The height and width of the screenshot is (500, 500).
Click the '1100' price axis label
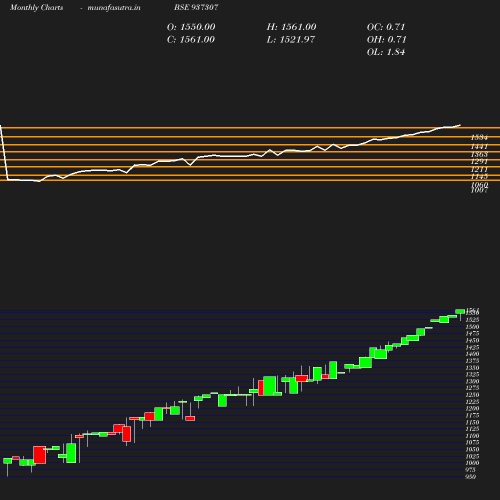(x=472, y=436)
